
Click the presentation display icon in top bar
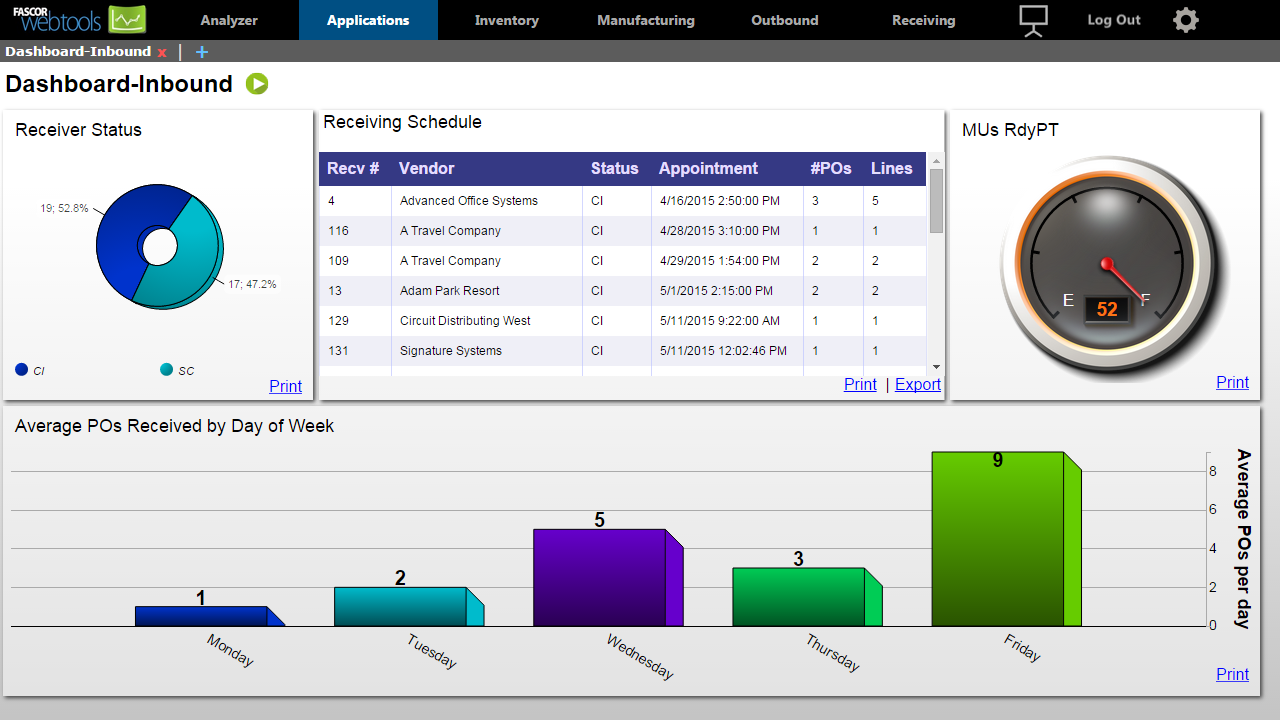coord(1032,19)
